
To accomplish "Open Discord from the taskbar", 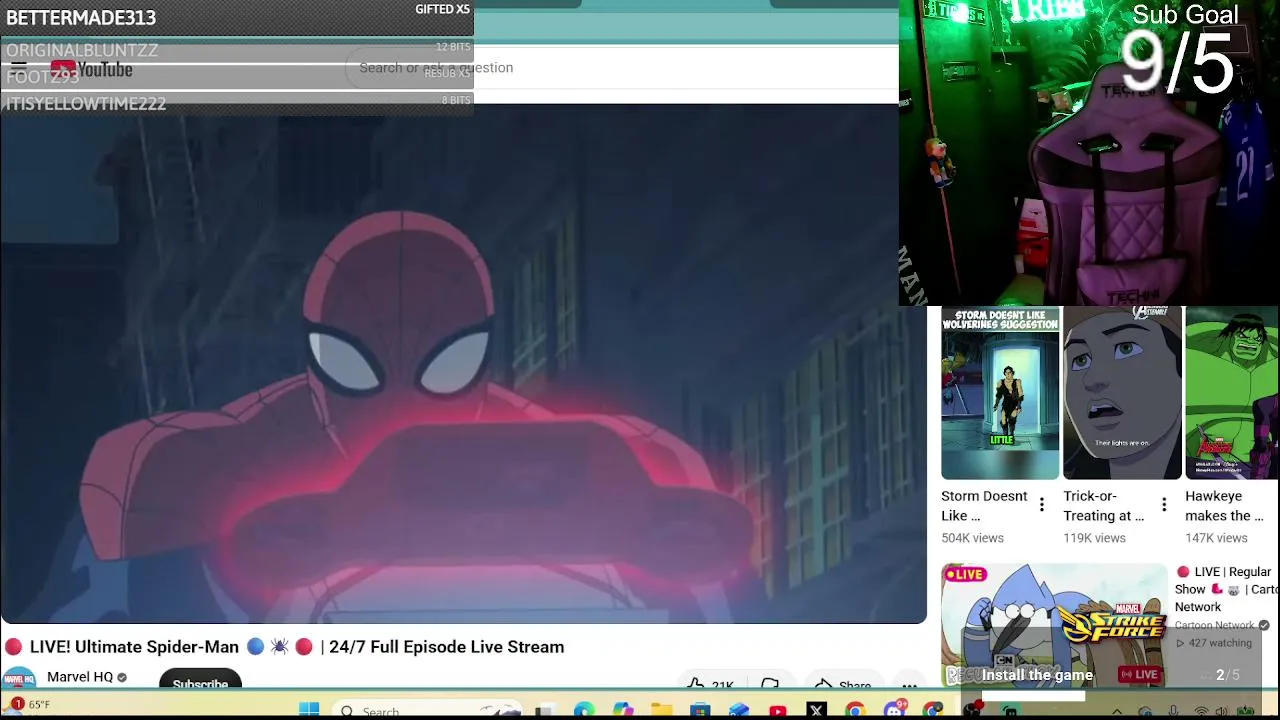I will [894, 710].
